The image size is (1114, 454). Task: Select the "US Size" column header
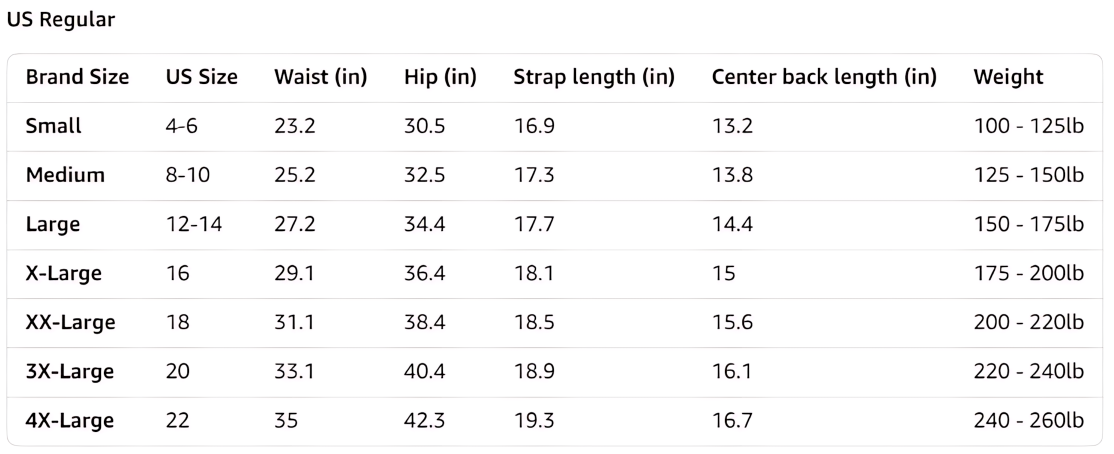(202, 77)
